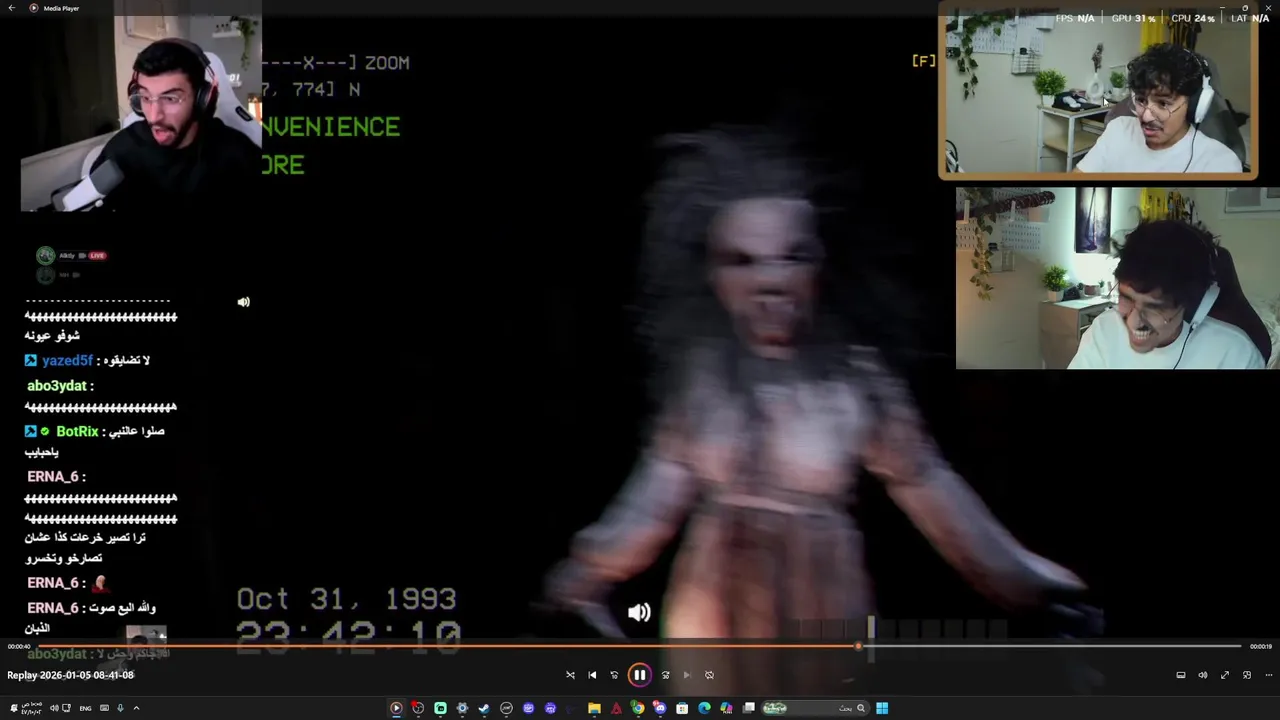Click the Media Player taskbar icon
Screen dimensions: 1280x720
pos(396,708)
